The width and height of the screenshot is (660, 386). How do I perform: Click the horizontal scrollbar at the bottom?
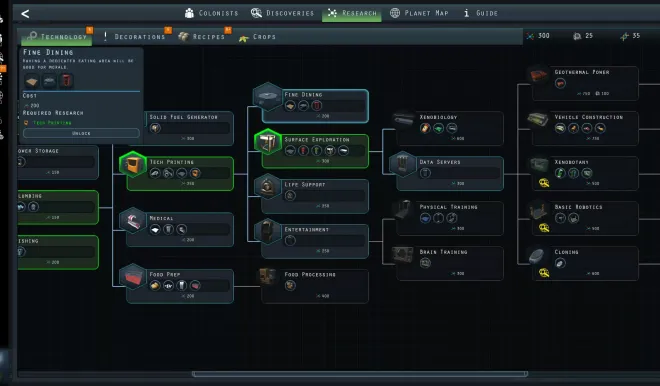tap(360, 374)
